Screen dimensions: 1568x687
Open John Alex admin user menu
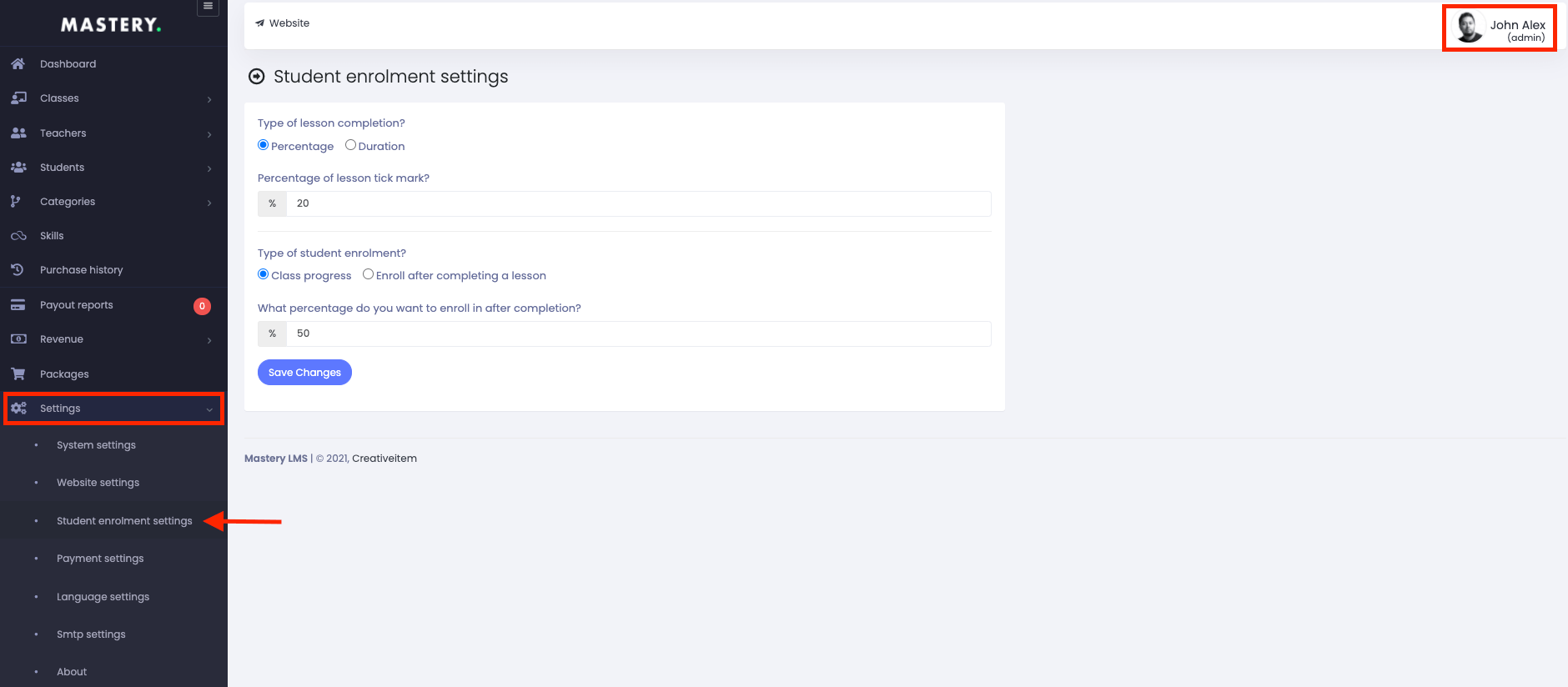point(1500,28)
